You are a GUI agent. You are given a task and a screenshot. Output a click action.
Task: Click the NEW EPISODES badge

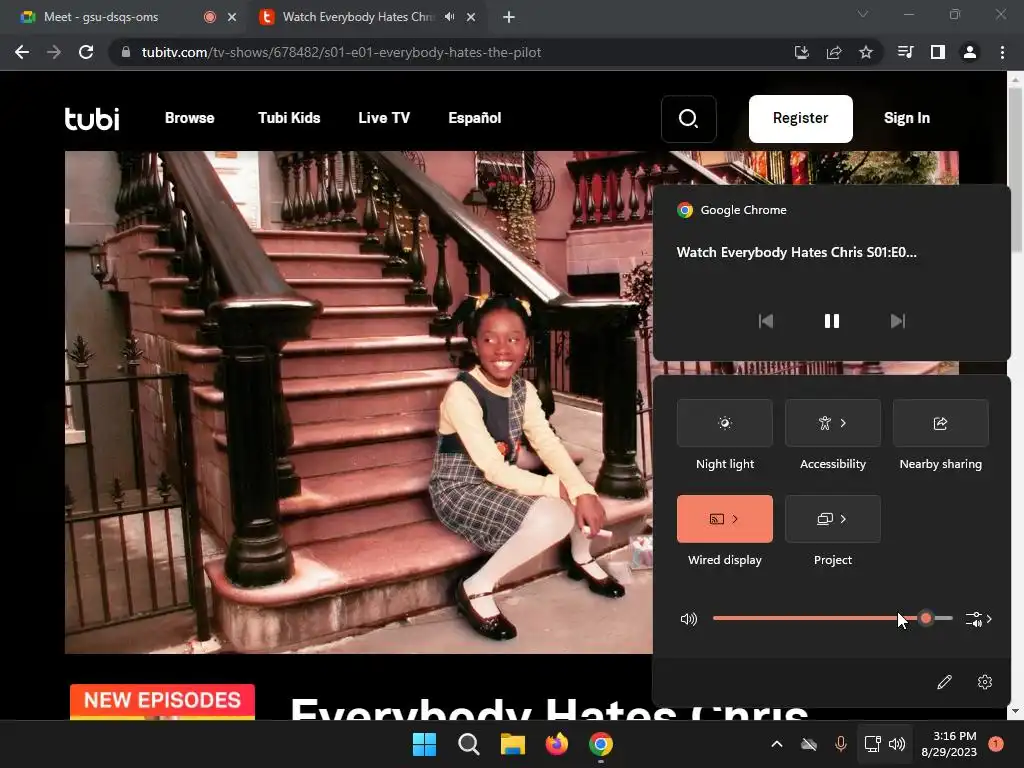point(162,701)
